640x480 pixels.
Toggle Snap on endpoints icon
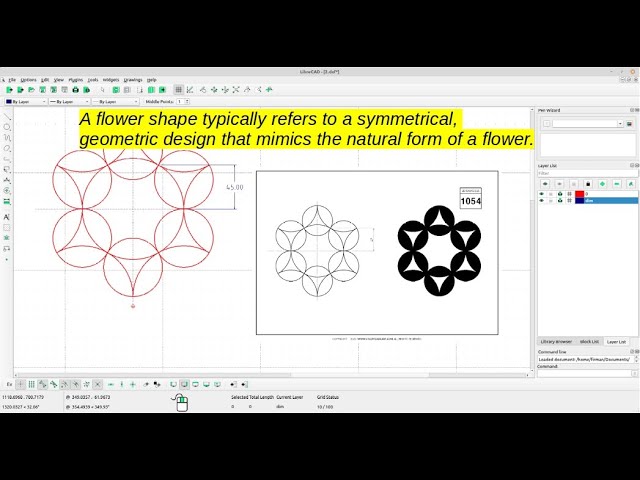tap(42, 384)
